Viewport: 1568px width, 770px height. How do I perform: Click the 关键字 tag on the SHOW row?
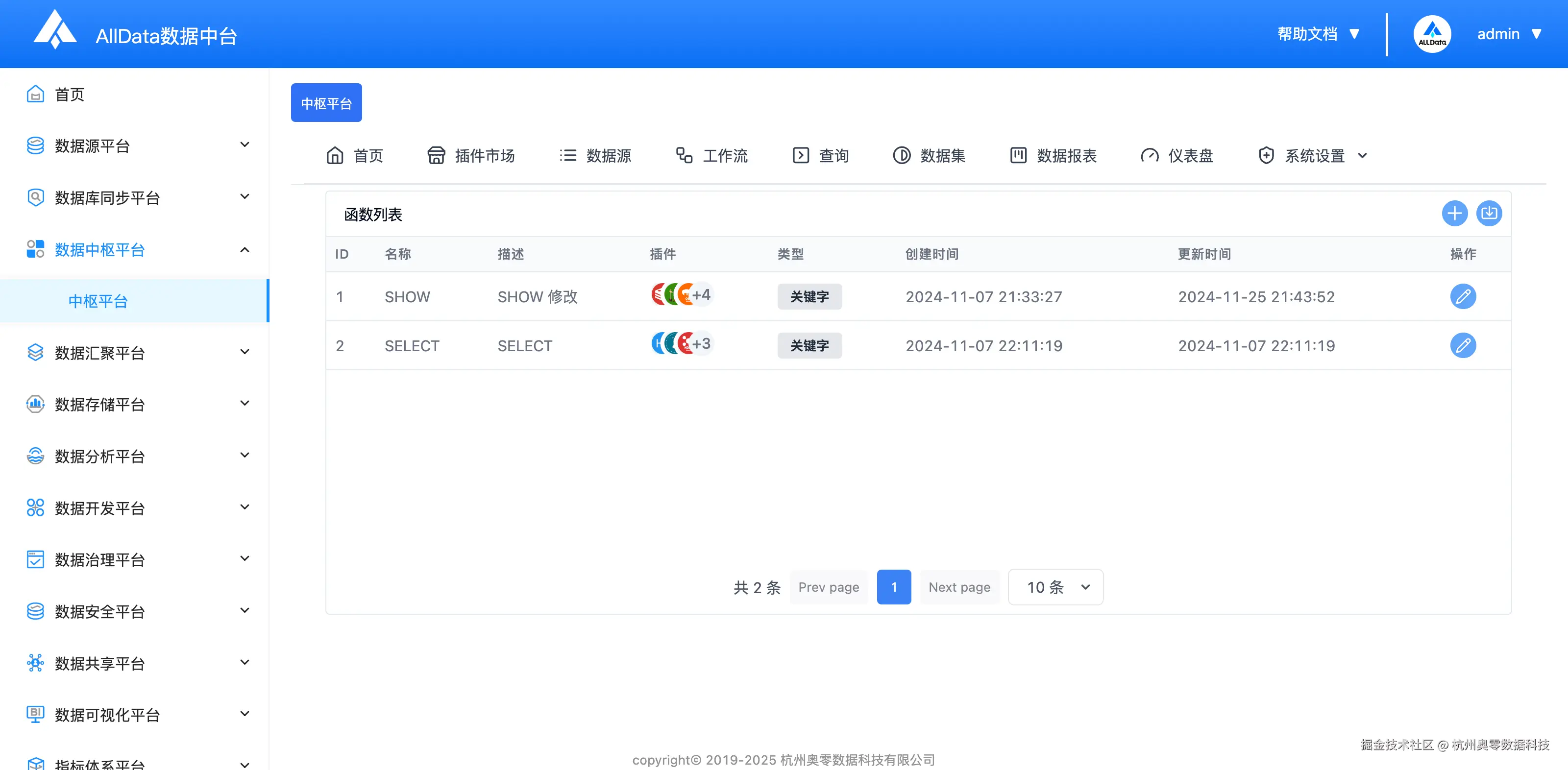[809, 296]
